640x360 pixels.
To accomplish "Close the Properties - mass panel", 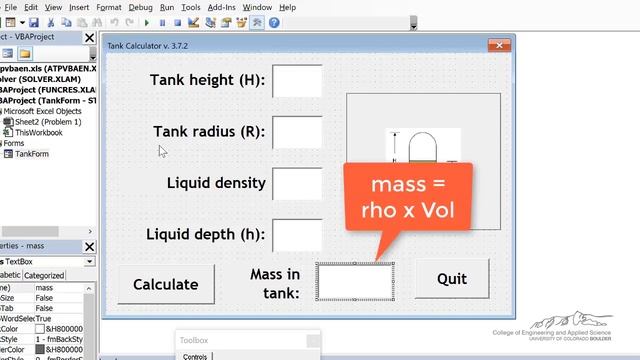I will [89, 247].
